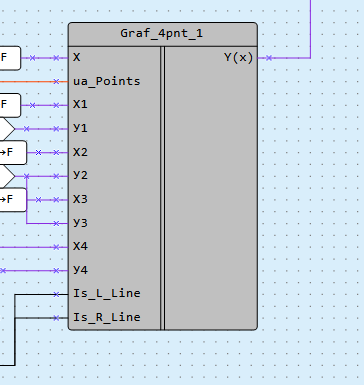The image size is (364, 385).
Task: Click the Y(x) output port label
Action: pyautogui.click(x=239, y=58)
